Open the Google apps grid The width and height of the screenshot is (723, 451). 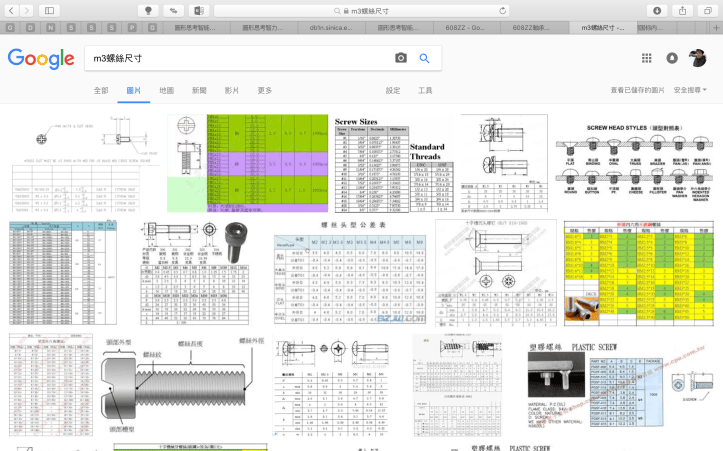[647, 59]
